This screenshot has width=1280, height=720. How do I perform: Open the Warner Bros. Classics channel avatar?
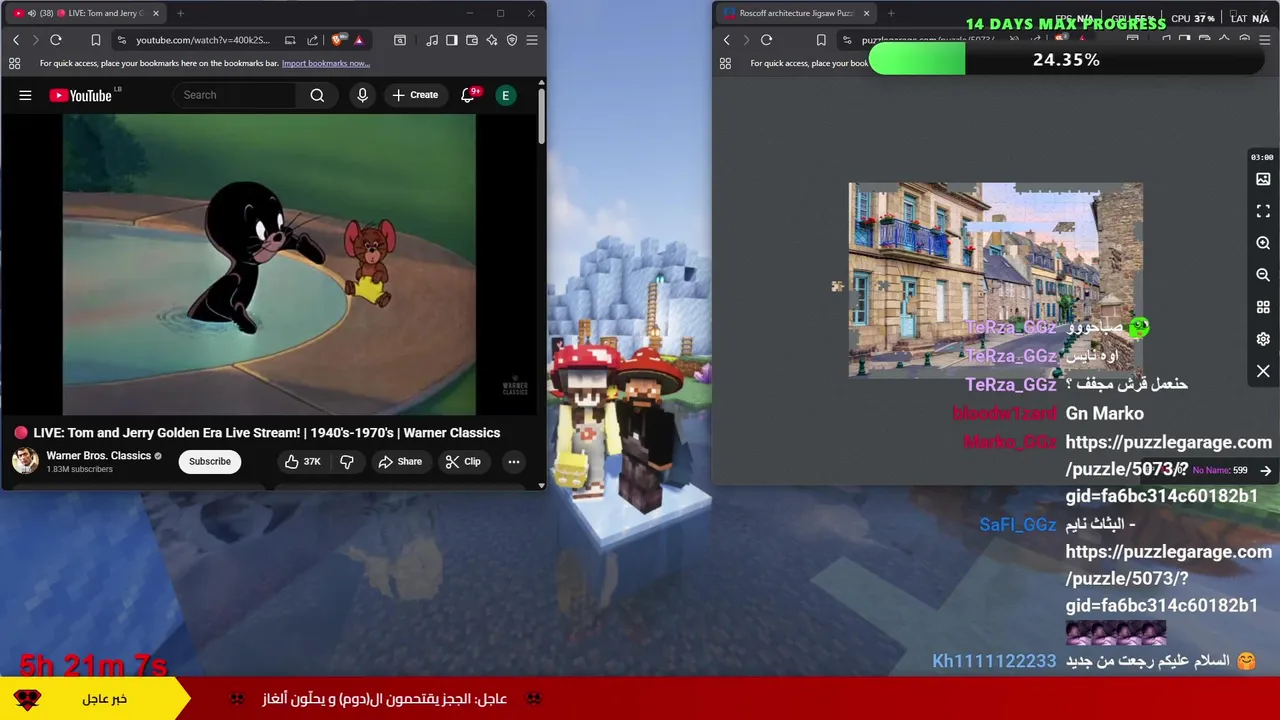coord(25,461)
